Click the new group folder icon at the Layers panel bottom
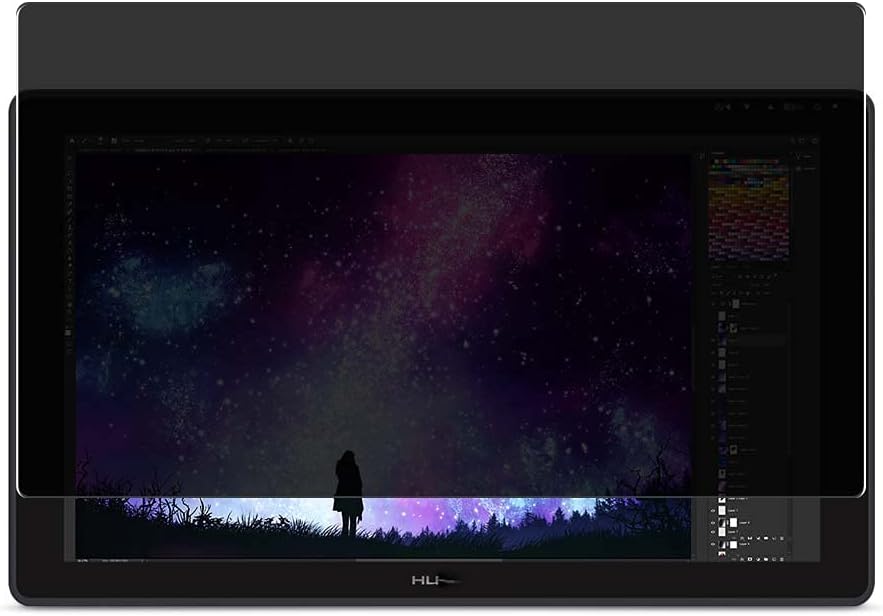 click(766, 559)
